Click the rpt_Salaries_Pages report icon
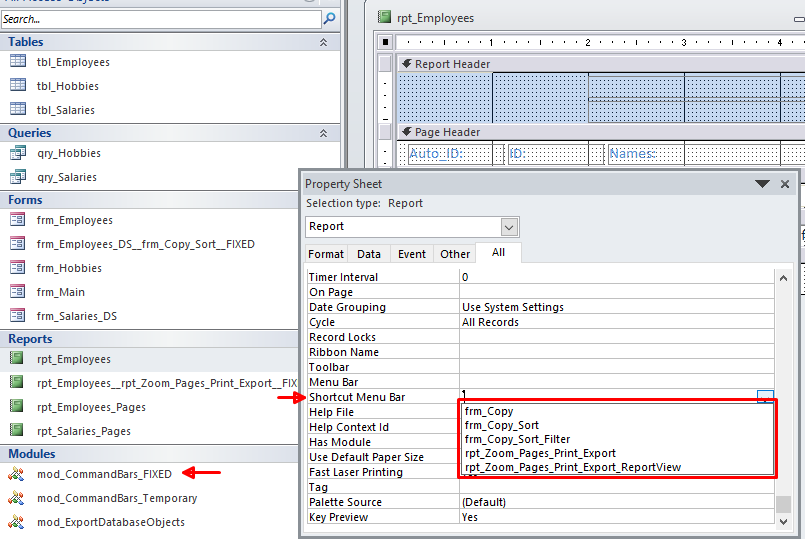Viewport: 805px width, 539px height. tap(17, 430)
